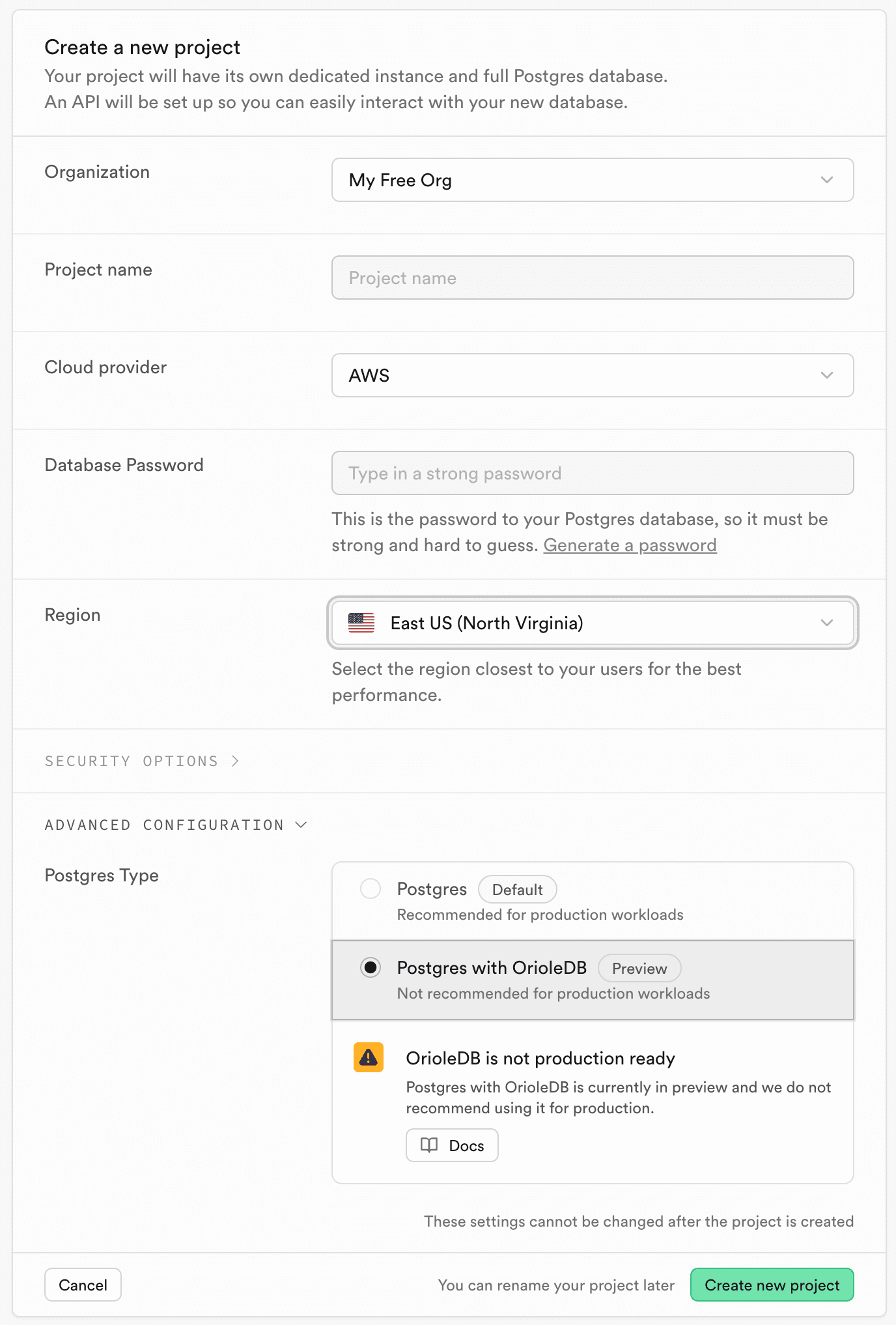896x1325 pixels.
Task: Click the book icon on the Docs button
Action: coord(430,1145)
